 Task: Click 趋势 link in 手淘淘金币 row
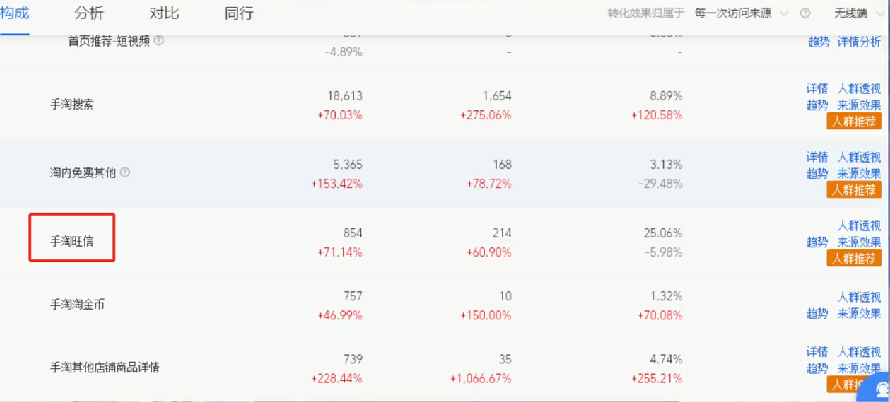point(817,313)
